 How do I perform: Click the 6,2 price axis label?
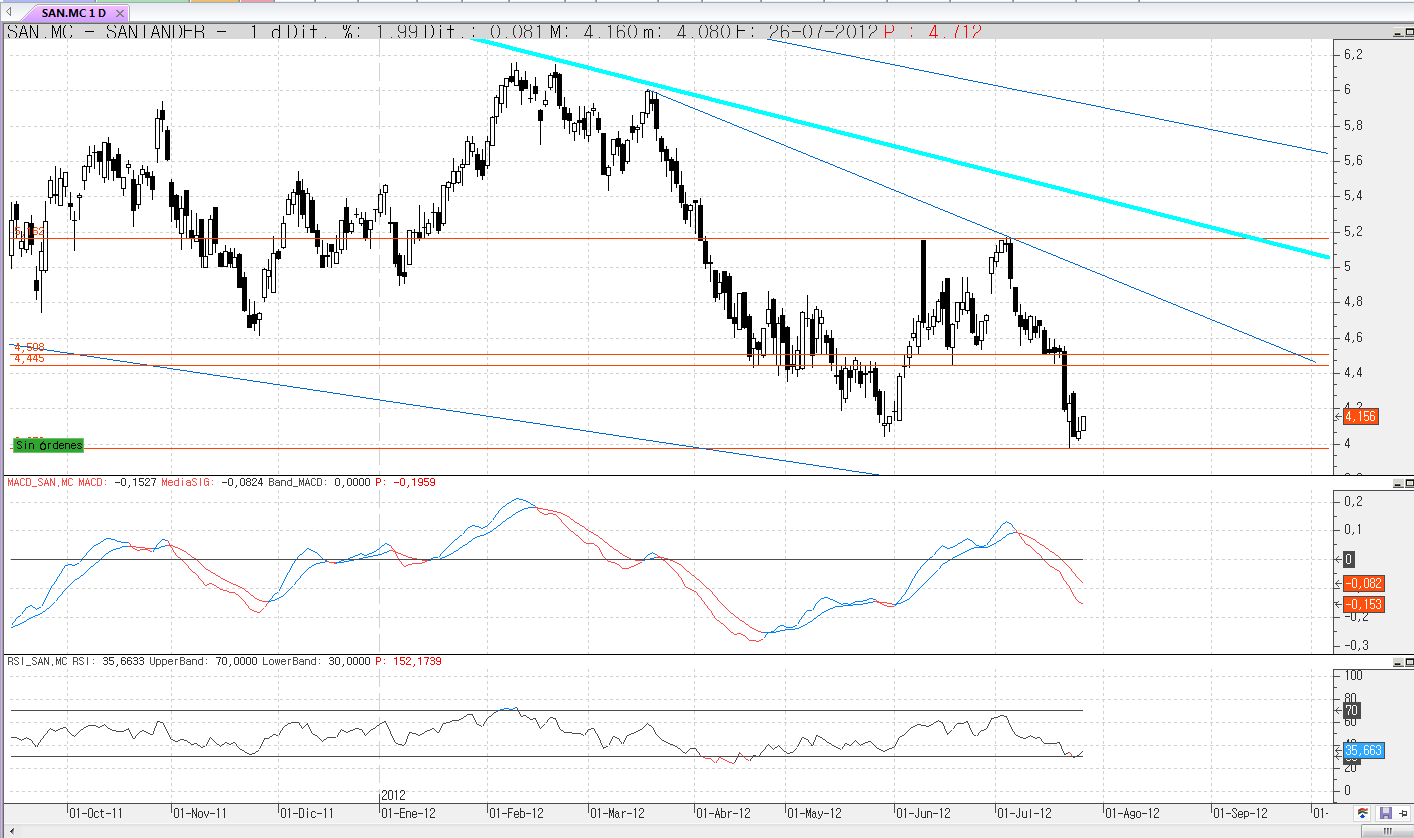pyautogui.click(x=1353, y=54)
